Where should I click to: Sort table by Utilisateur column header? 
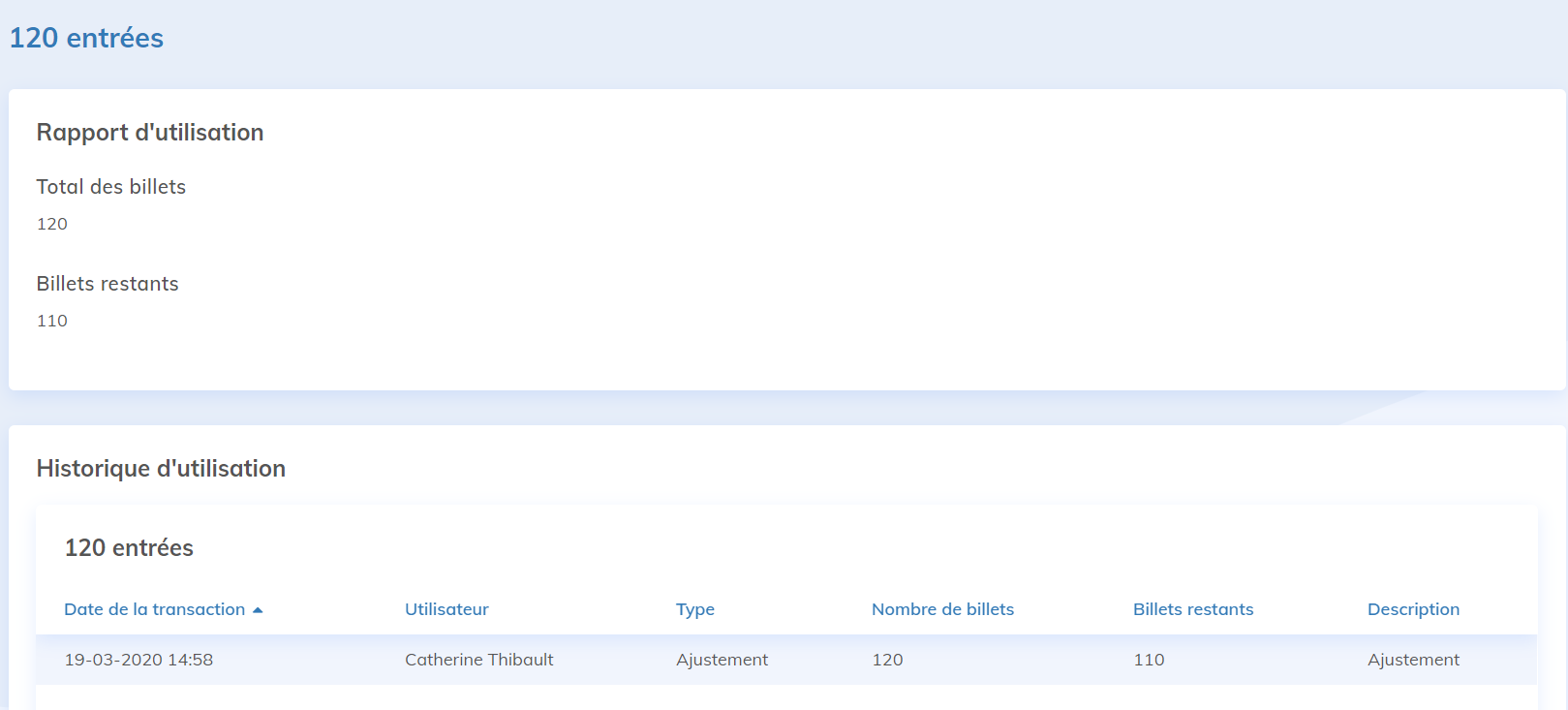(446, 609)
